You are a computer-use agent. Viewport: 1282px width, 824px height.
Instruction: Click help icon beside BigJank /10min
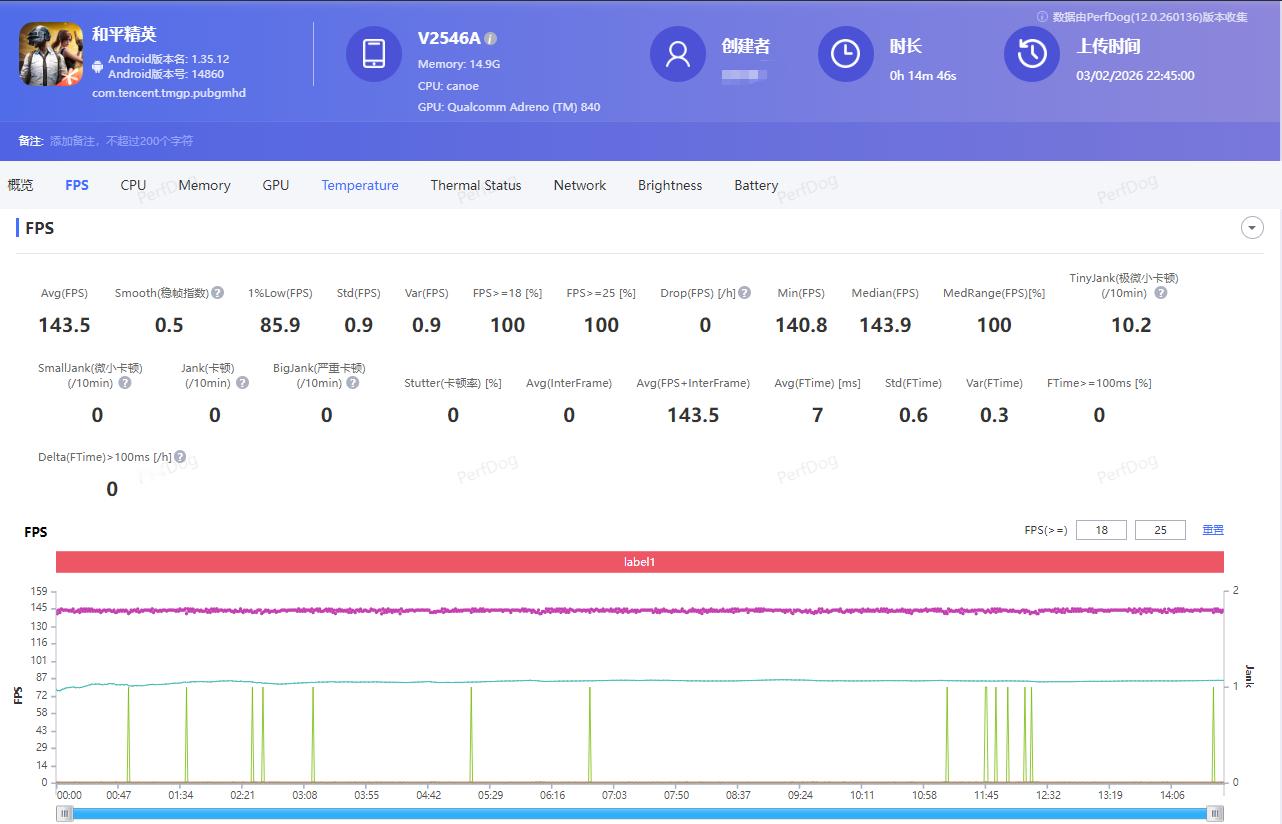click(x=352, y=383)
